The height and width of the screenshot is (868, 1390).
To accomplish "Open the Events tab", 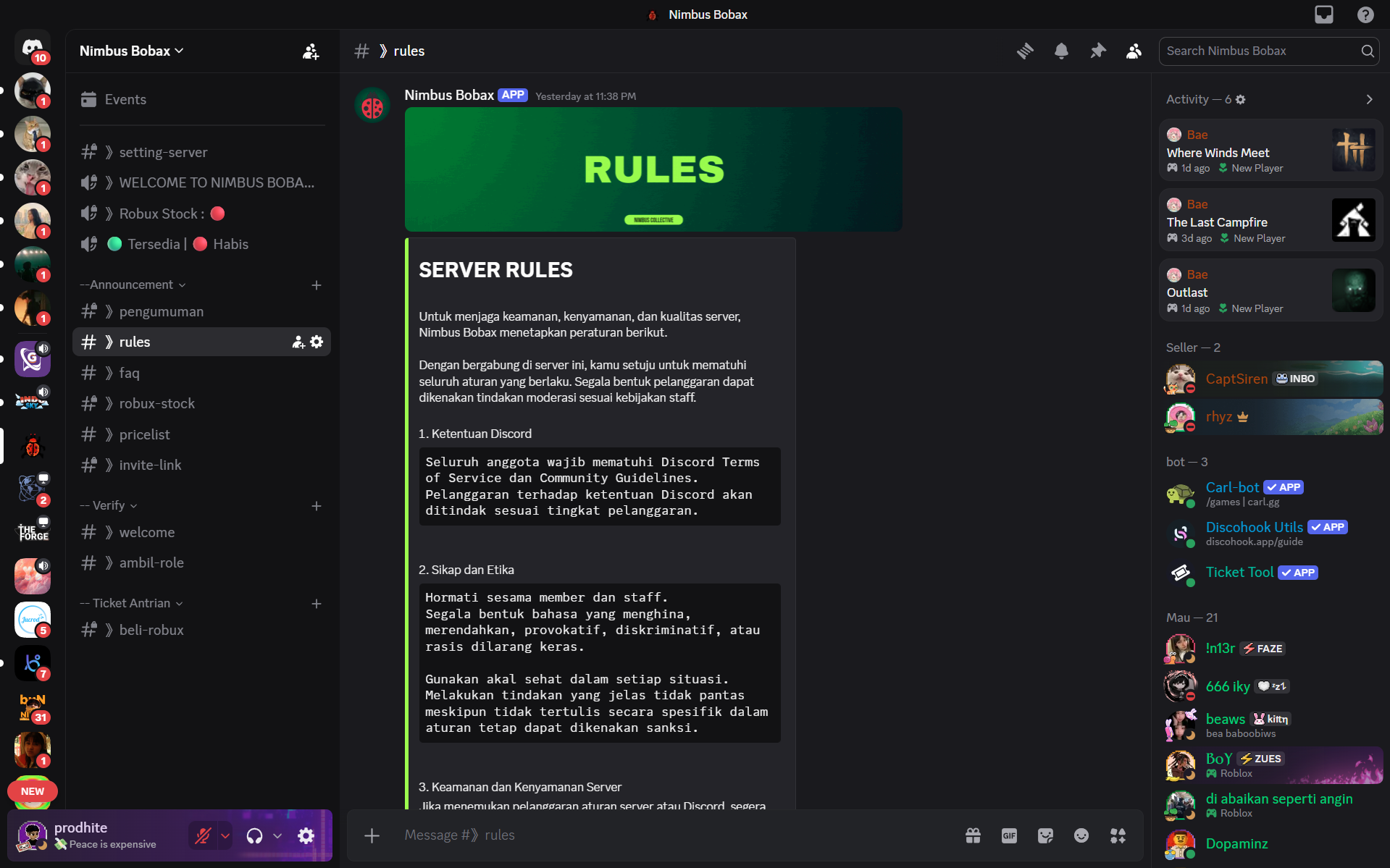I will pyautogui.click(x=201, y=99).
